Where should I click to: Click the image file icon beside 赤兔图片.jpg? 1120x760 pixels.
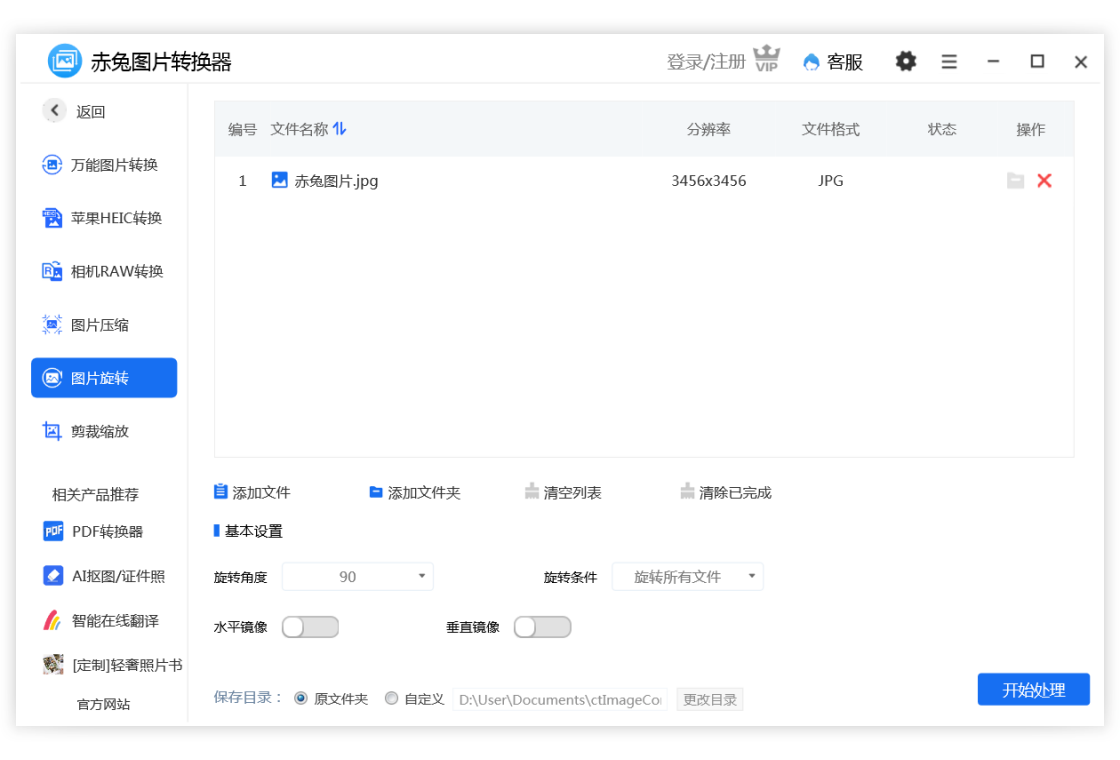point(279,180)
